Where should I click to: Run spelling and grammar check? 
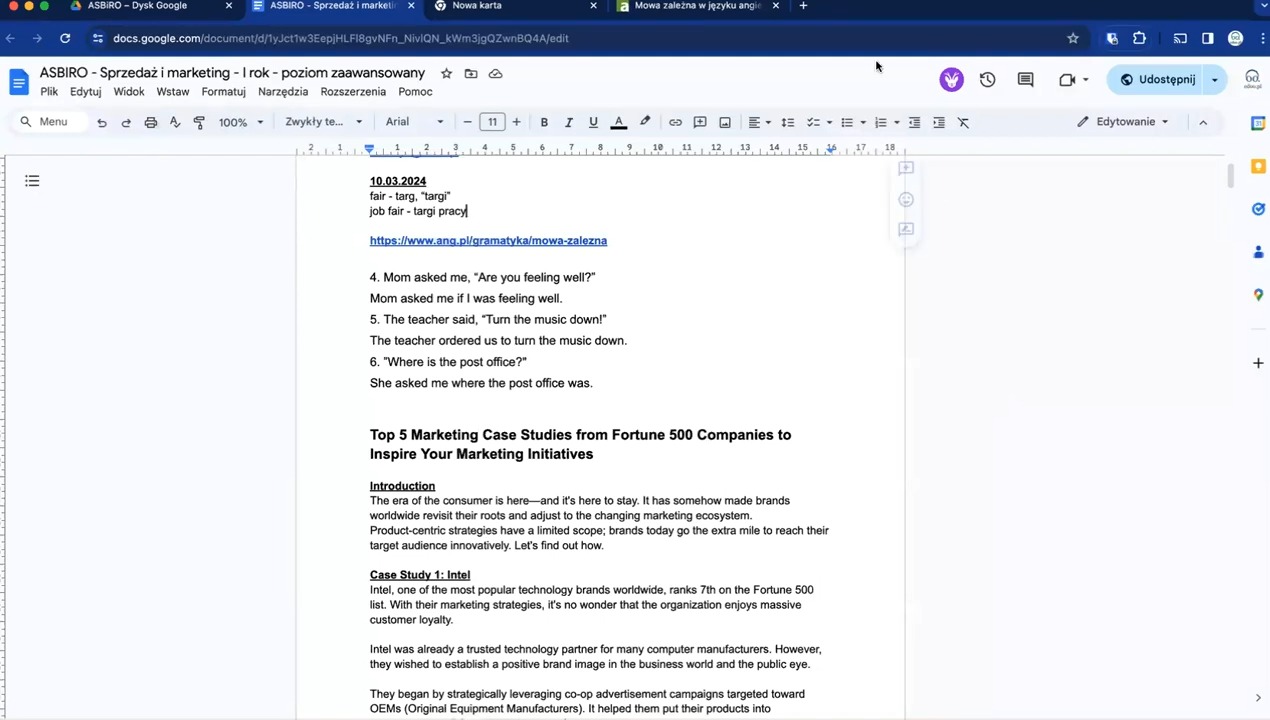[175, 122]
